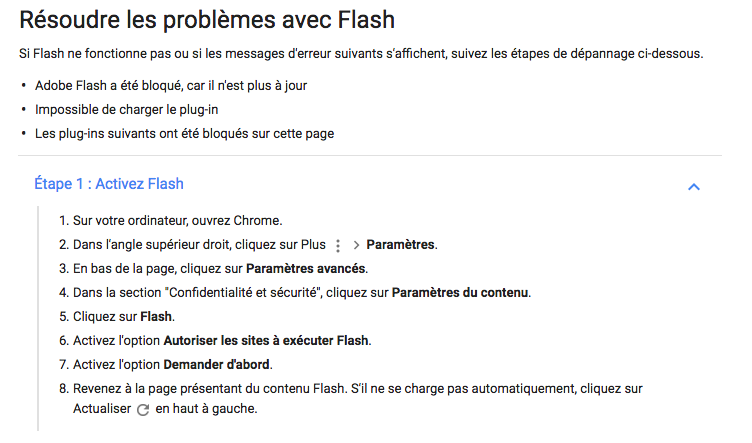Click the circular Actualiser refresh icon
Screen dimensions: 752x443
[x=141, y=409]
